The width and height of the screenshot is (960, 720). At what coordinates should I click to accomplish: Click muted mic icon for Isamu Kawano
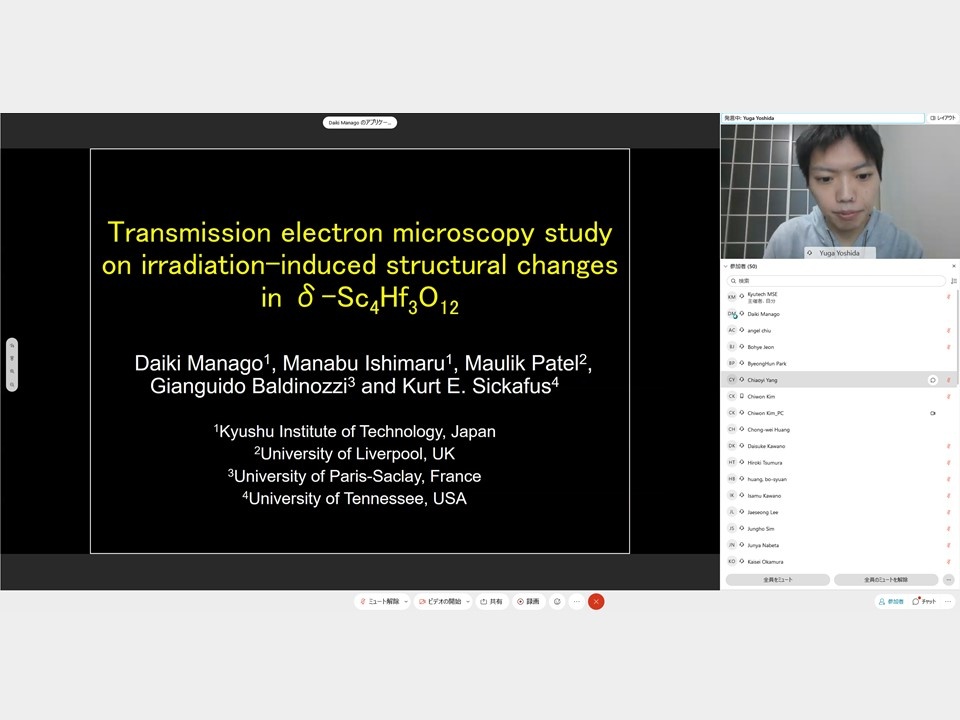coord(948,495)
